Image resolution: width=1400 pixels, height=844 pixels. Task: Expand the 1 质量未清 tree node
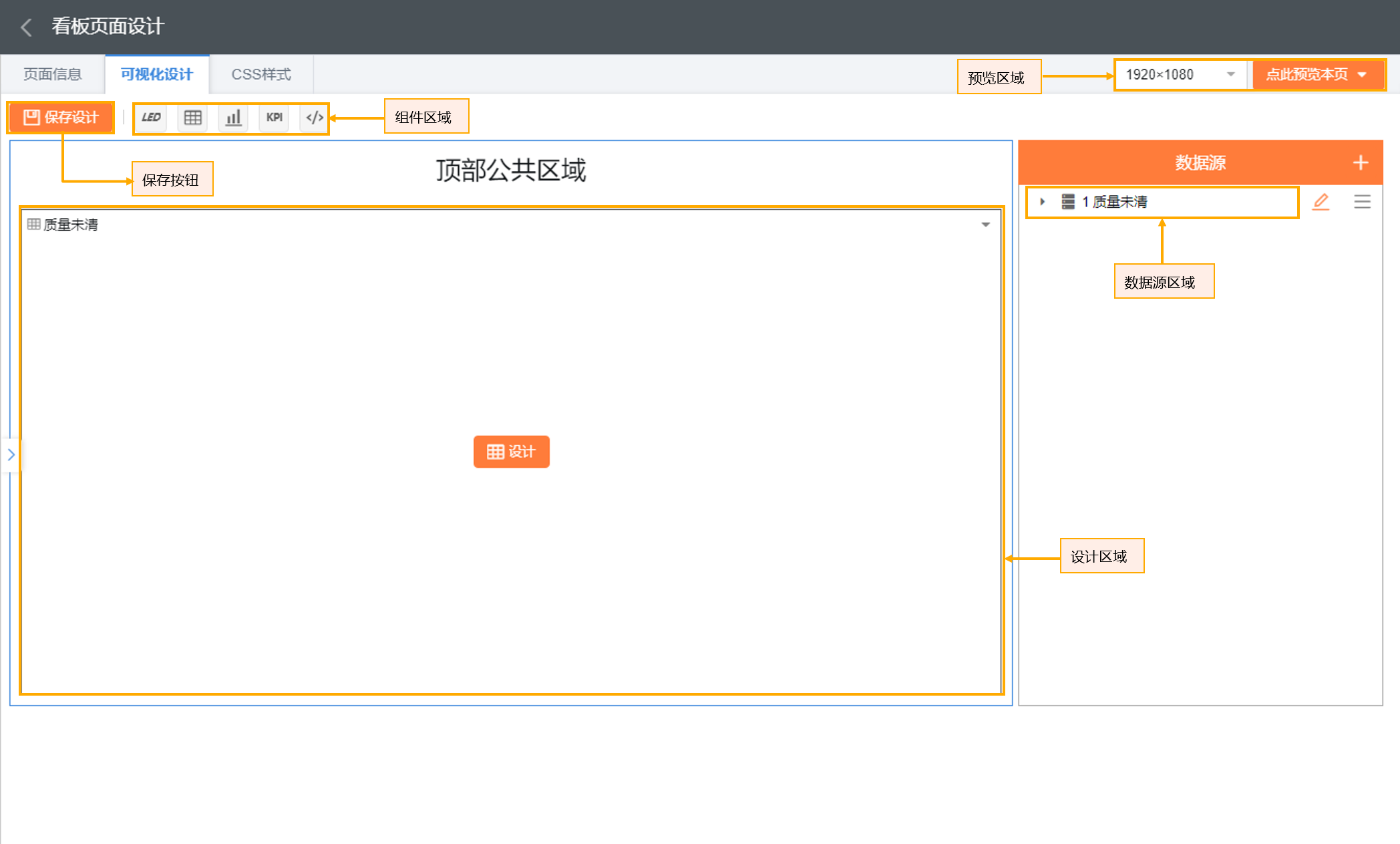[1042, 201]
